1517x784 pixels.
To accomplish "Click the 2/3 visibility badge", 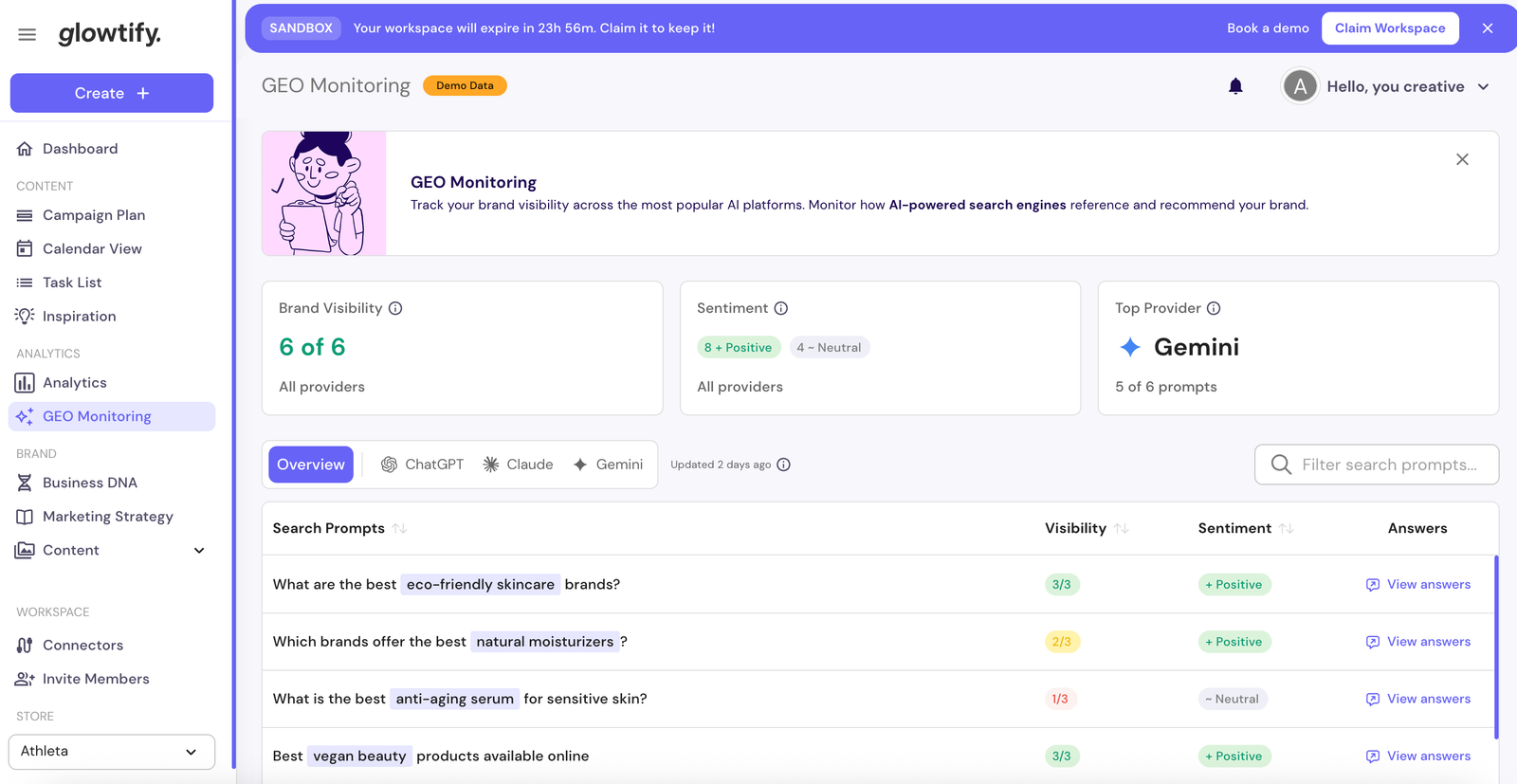I will (1062, 642).
